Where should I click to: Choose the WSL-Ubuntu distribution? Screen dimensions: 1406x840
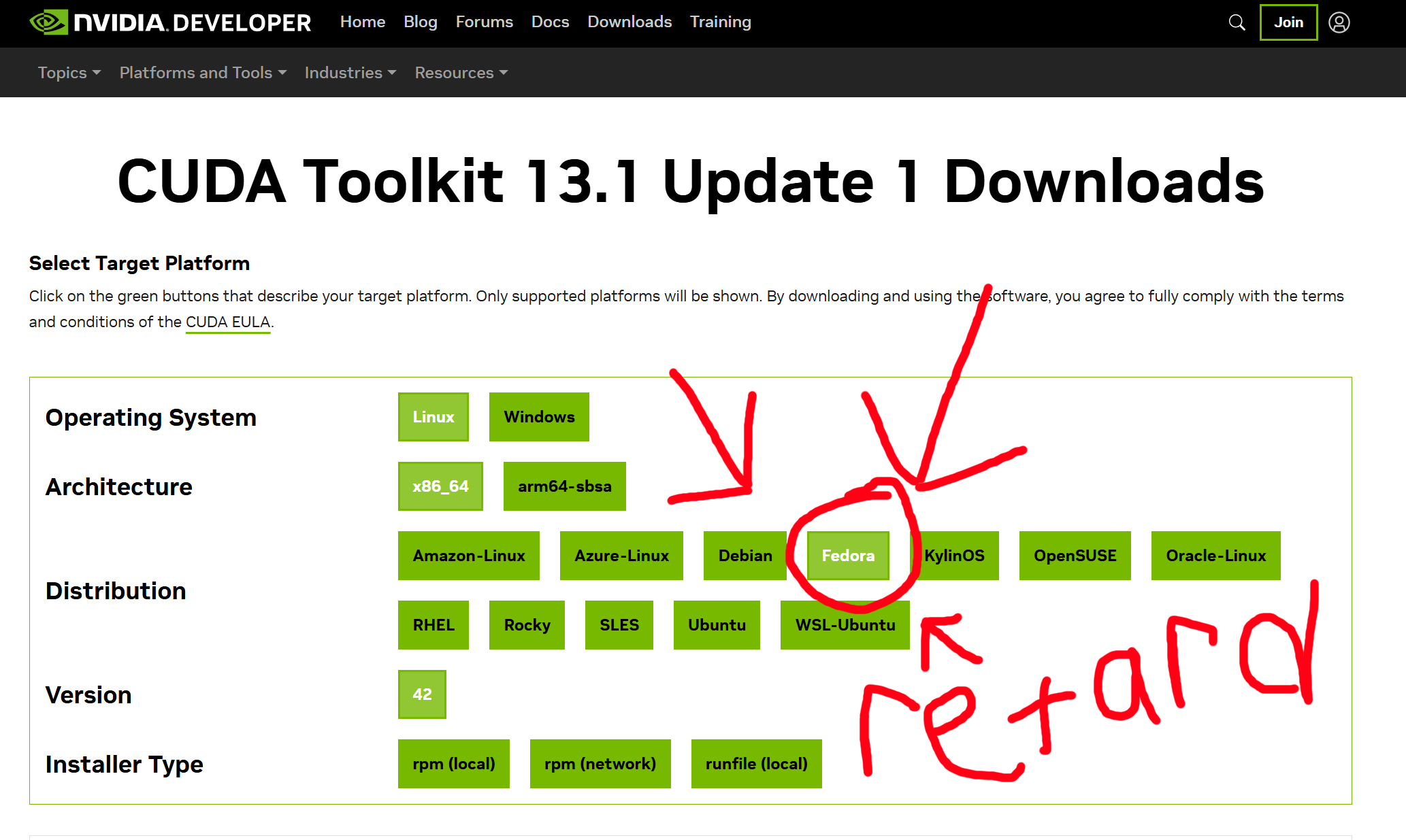tap(845, 625)
